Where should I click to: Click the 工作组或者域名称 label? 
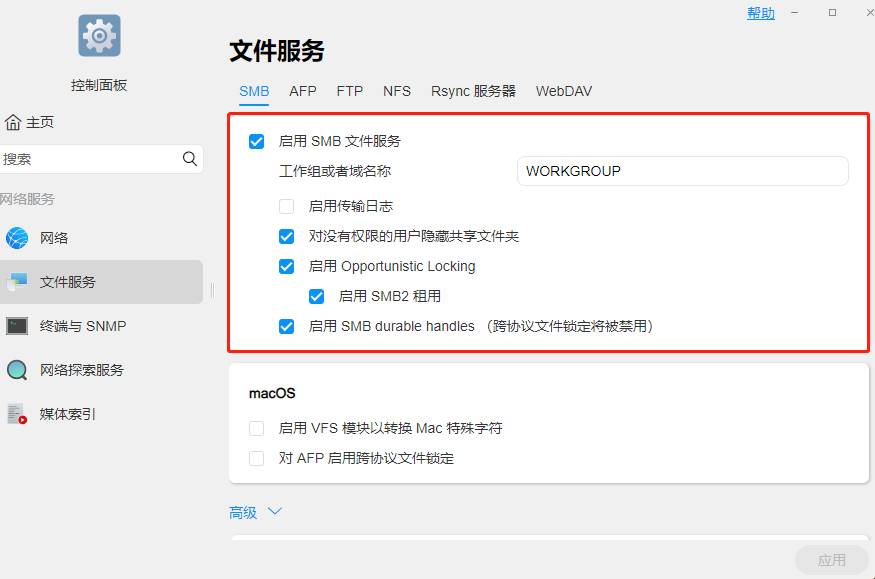[x=335, y=171]
